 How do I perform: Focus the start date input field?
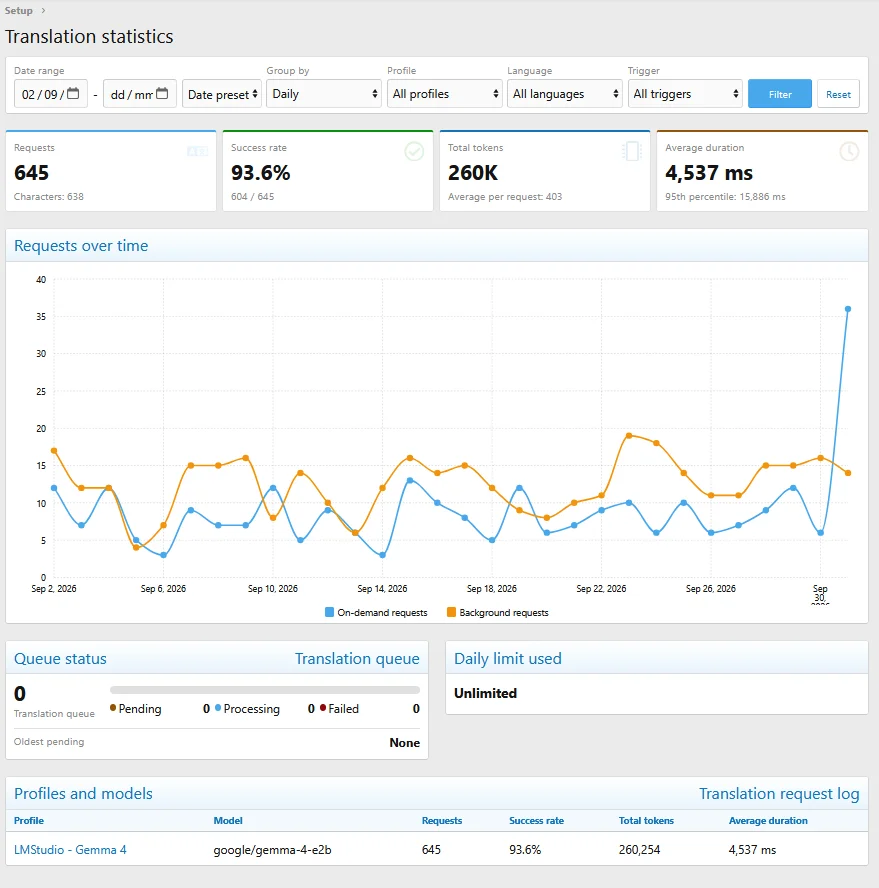click(x=50, y=94)
